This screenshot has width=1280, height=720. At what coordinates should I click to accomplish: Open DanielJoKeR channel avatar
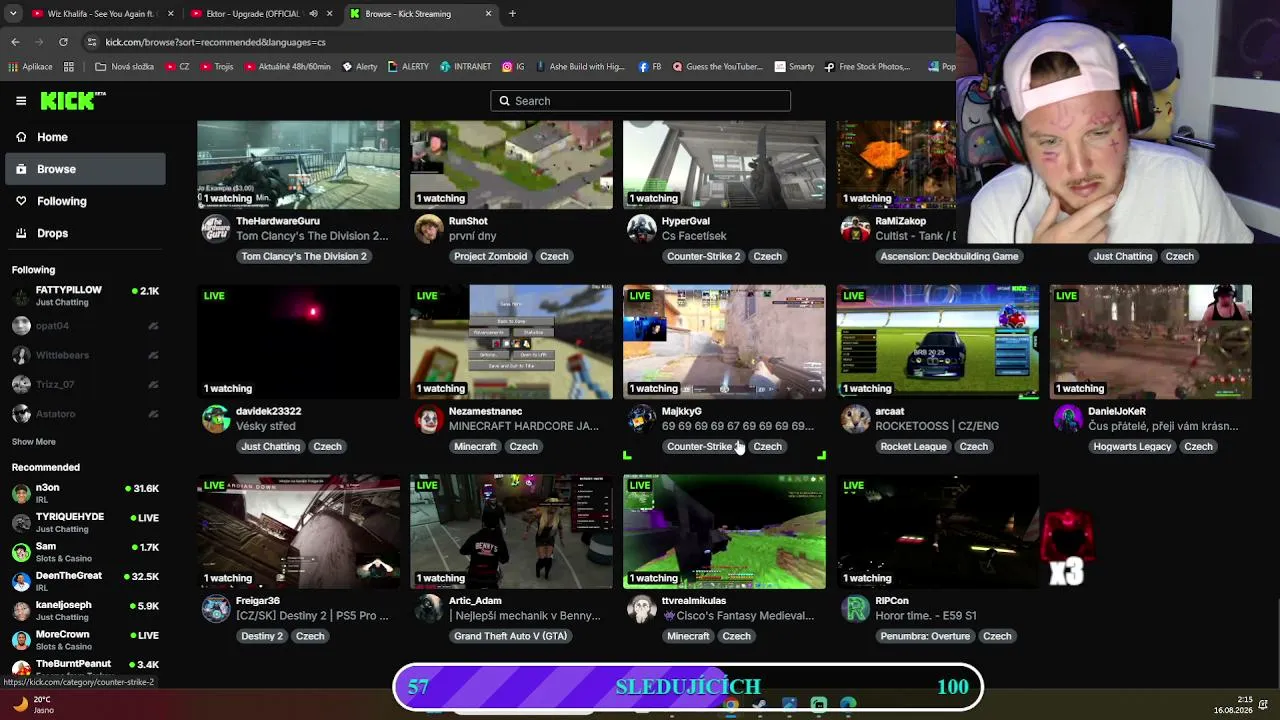(x=1068, y=419)
